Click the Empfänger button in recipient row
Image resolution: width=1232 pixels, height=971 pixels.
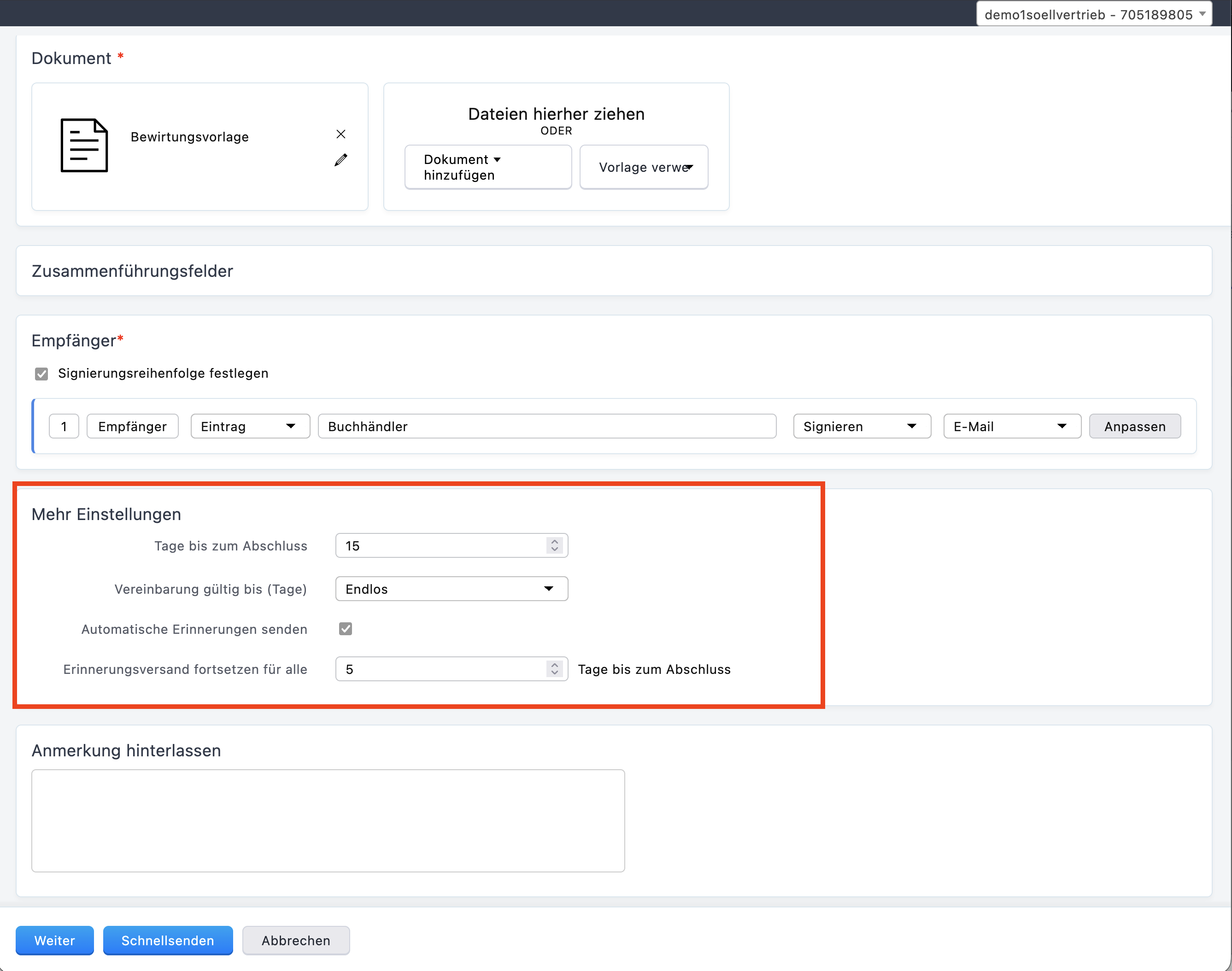[x=133, y=427]
